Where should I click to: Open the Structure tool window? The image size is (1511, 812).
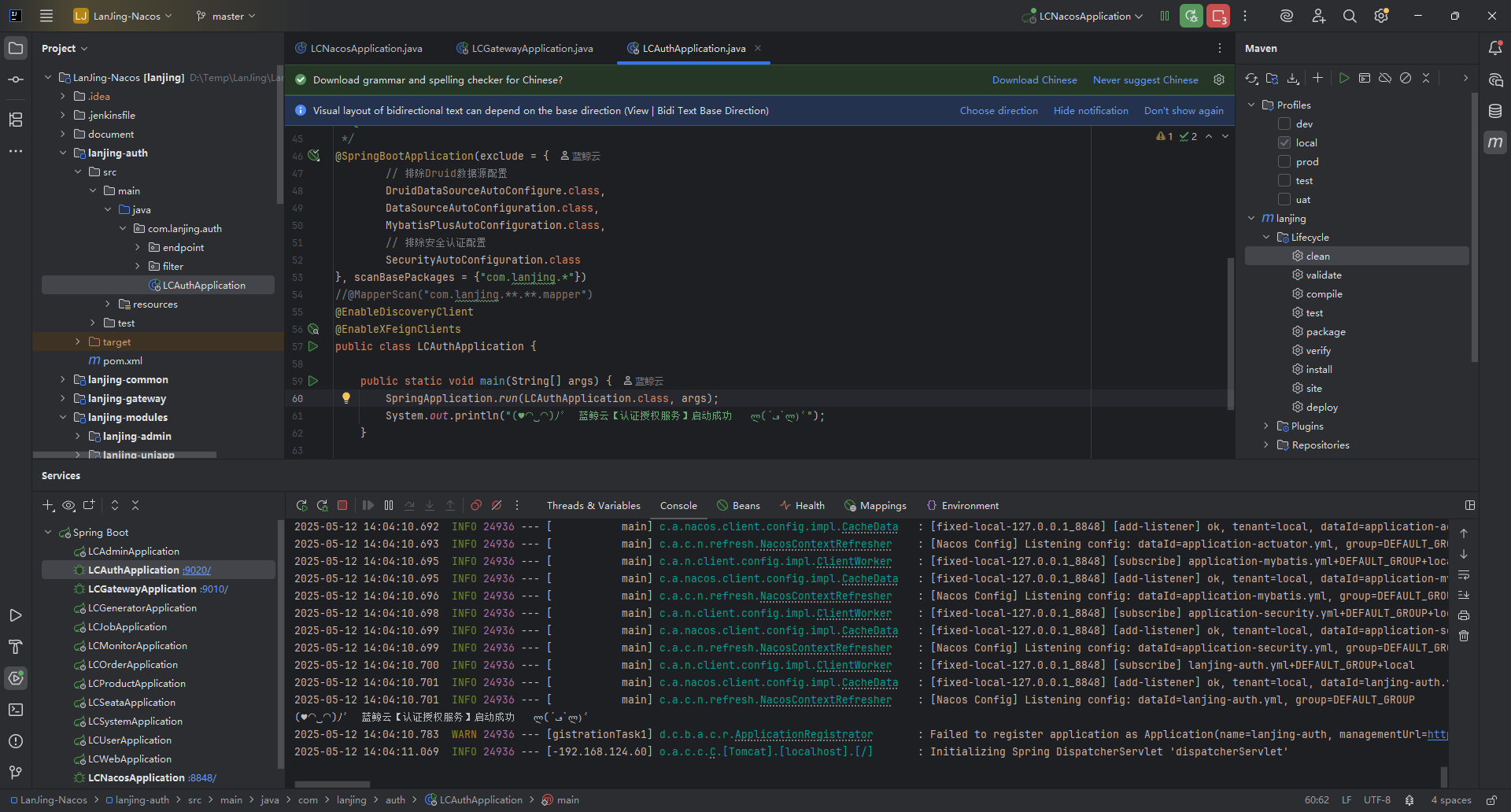point(16,120)
